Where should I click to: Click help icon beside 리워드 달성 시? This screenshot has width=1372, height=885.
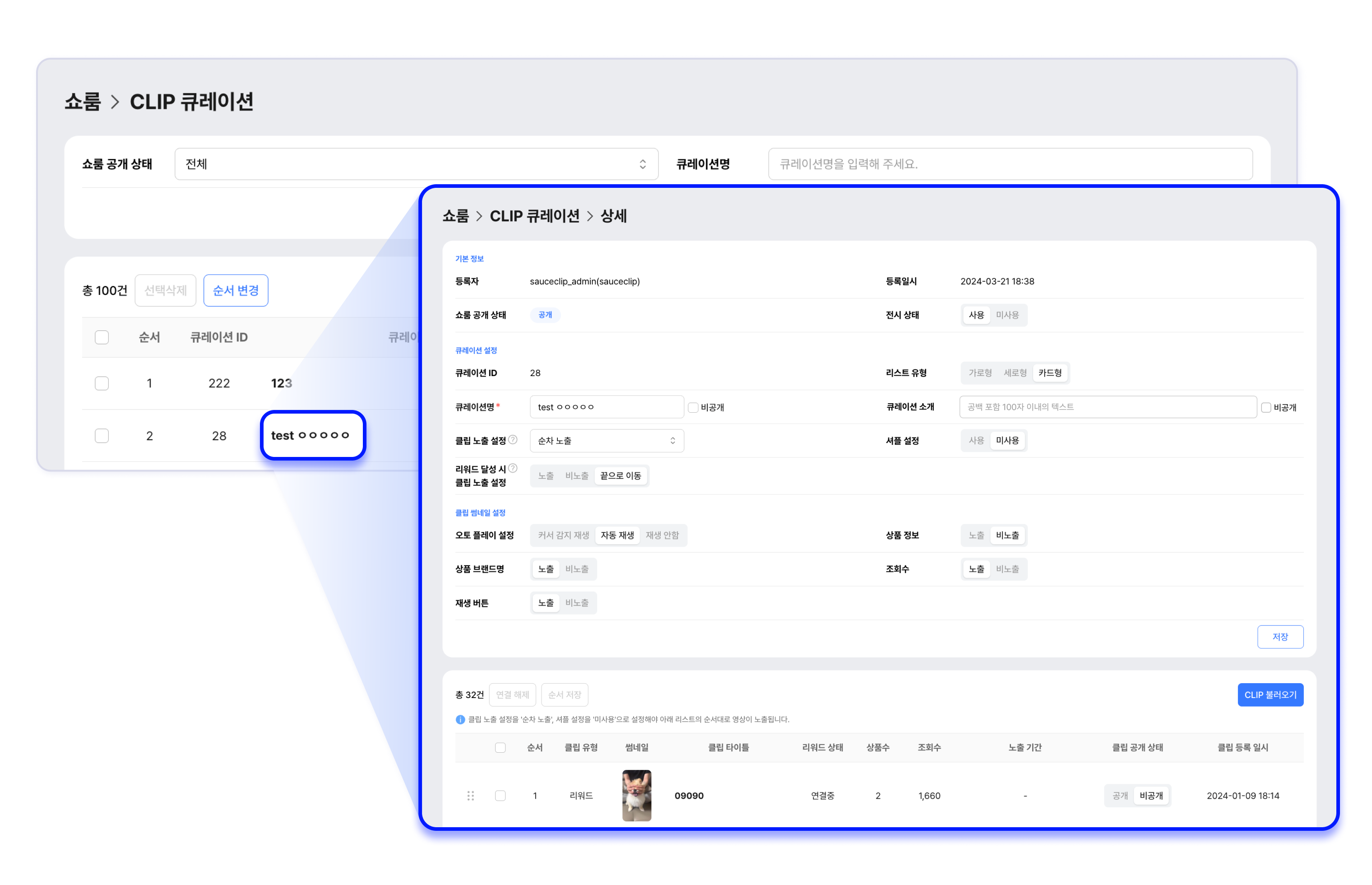[513, 468]
